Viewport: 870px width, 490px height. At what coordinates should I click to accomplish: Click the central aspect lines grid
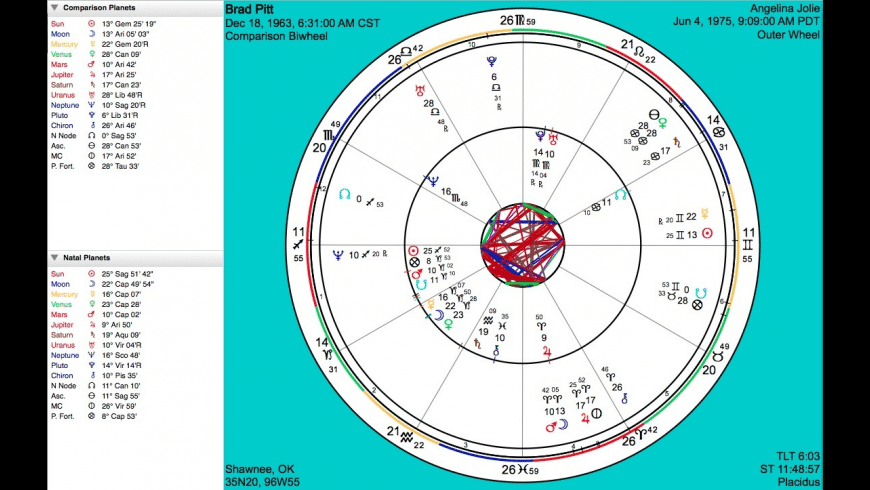point(522,245)
